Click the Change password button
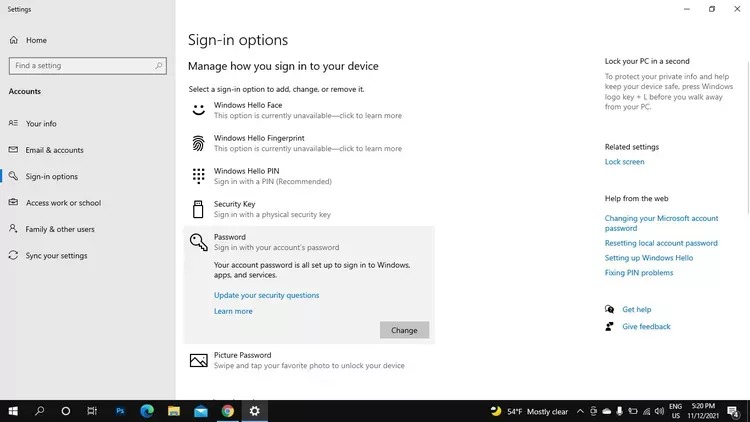 pyautogui.click(x=404, y=330)
